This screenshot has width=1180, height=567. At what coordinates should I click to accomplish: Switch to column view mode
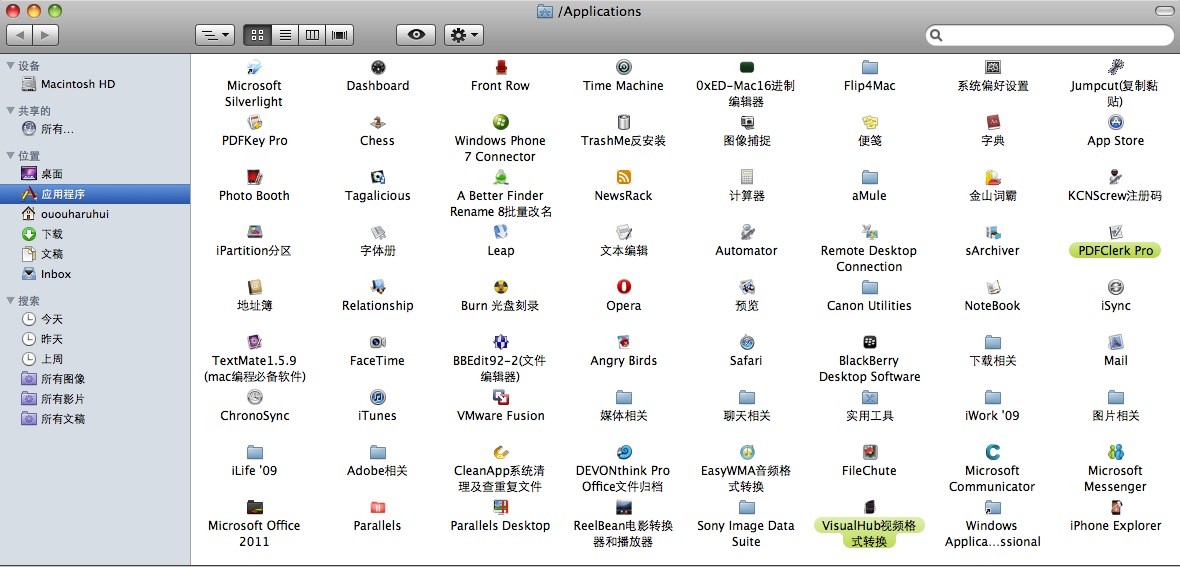(x=313, y=35)
